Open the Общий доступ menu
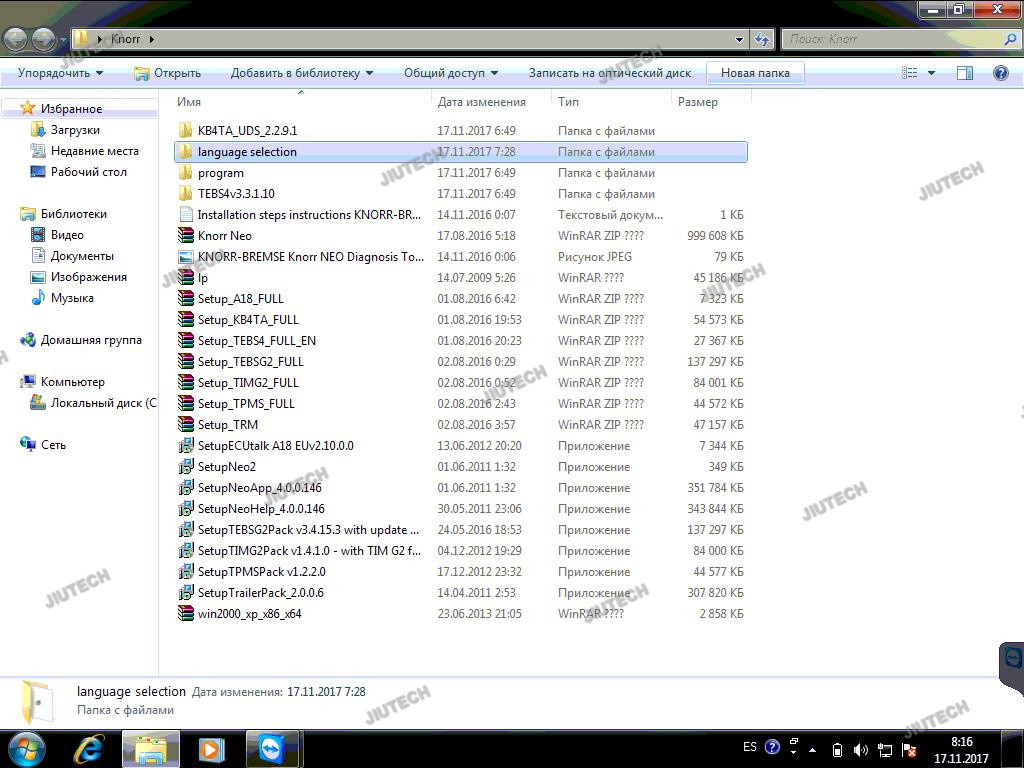Screen dimensions: 1024x768 coord(451,73)
